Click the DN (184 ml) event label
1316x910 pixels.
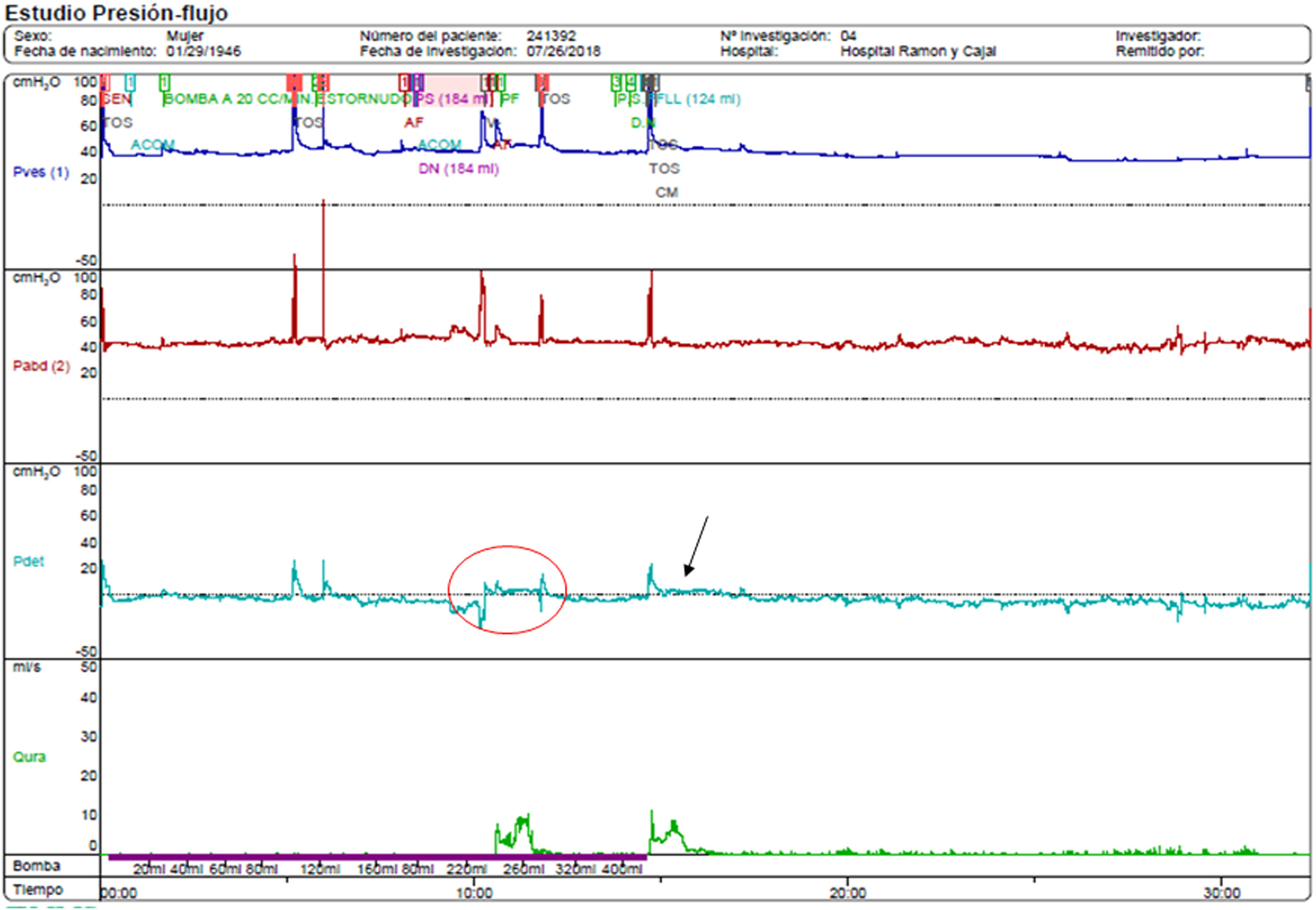[x=458, y=169]
